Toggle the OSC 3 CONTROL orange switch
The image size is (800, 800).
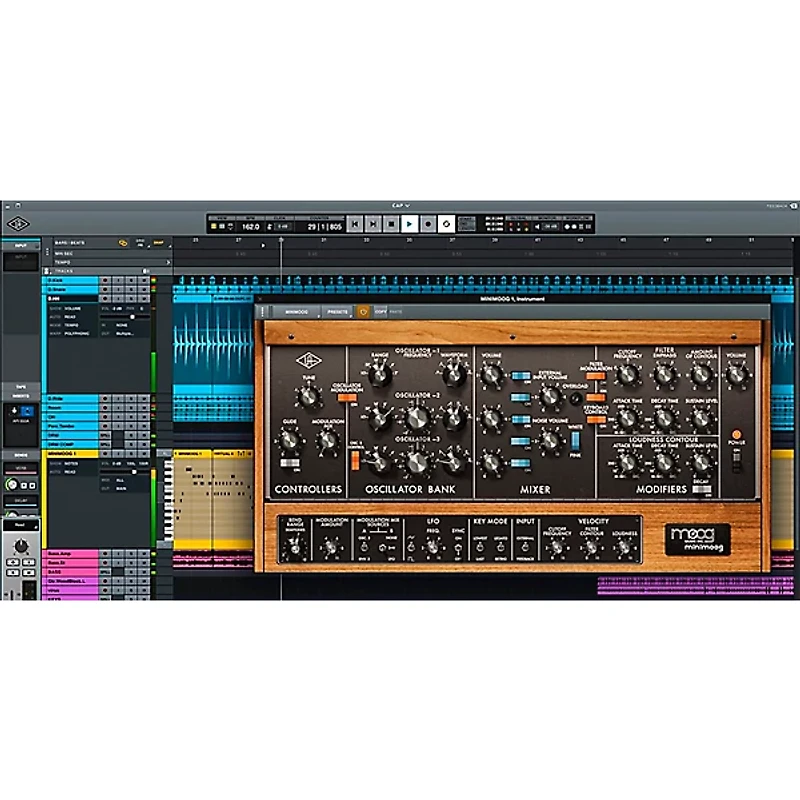[x=355, y=460]
